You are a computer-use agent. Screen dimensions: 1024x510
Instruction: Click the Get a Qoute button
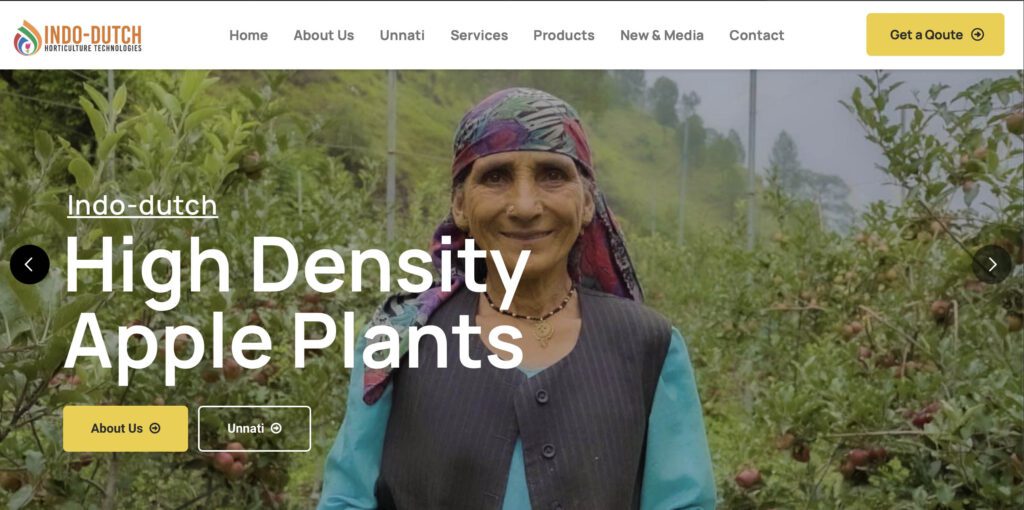pos(935,35)
